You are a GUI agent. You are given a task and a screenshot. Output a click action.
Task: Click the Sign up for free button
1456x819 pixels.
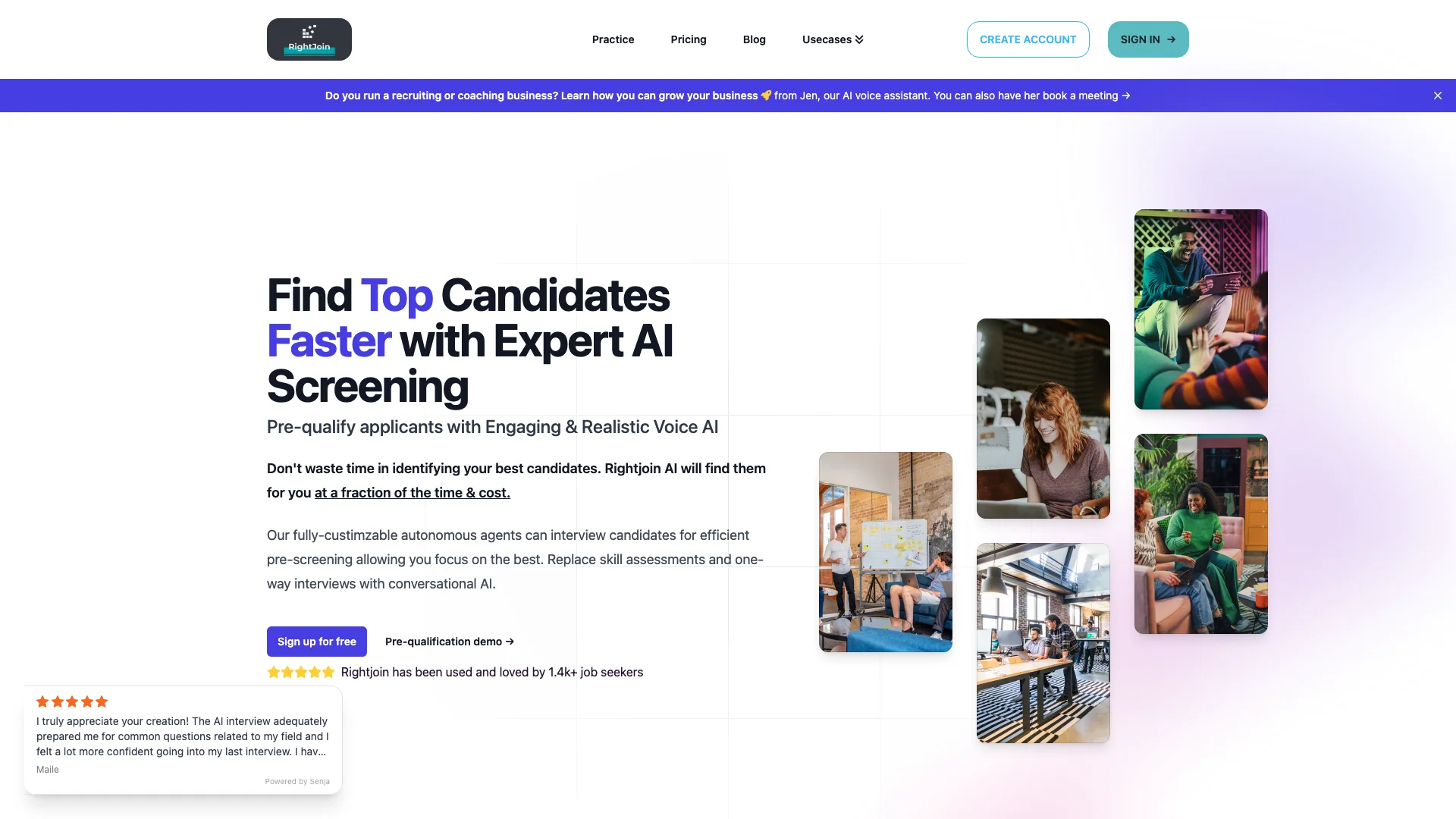tap(316, 641)
